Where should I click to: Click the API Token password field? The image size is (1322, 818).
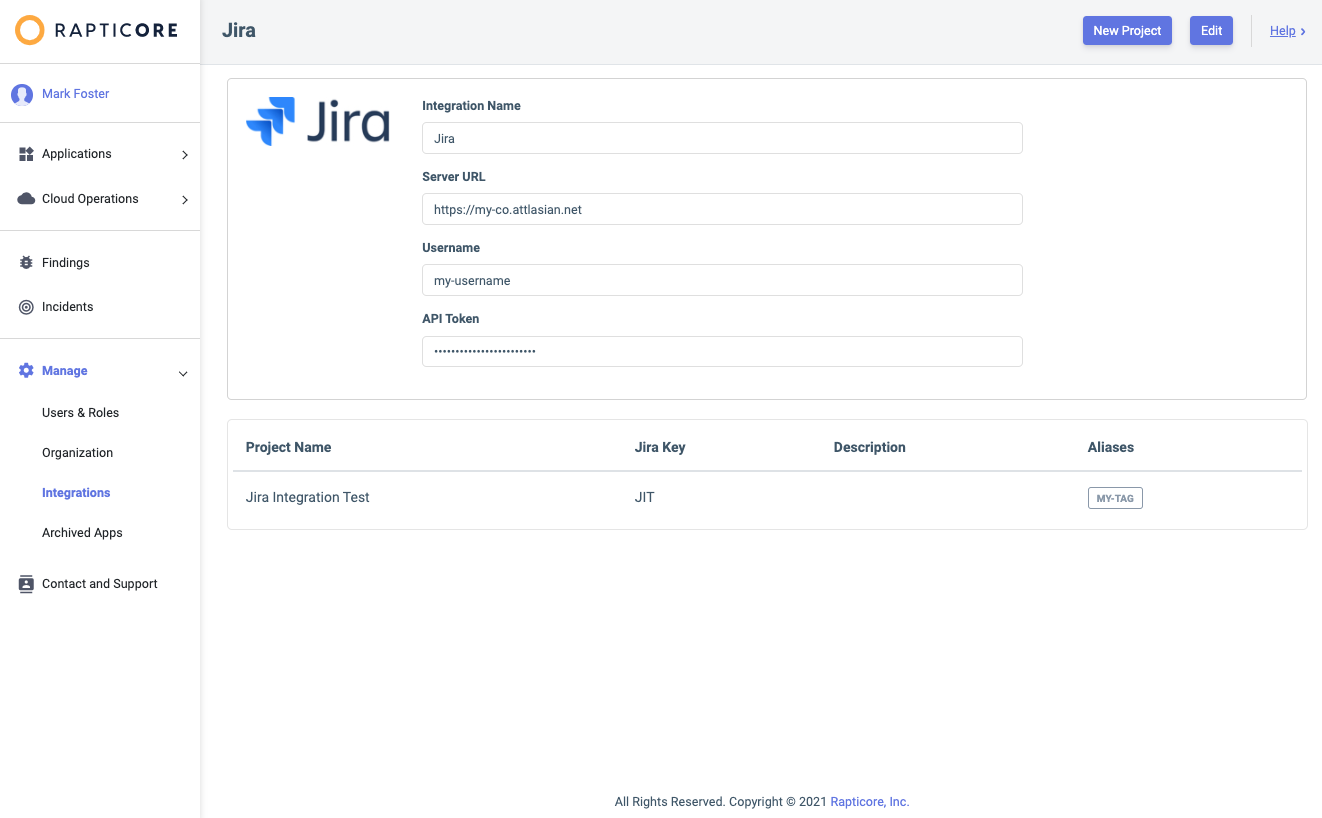click(x=722, y=351)
